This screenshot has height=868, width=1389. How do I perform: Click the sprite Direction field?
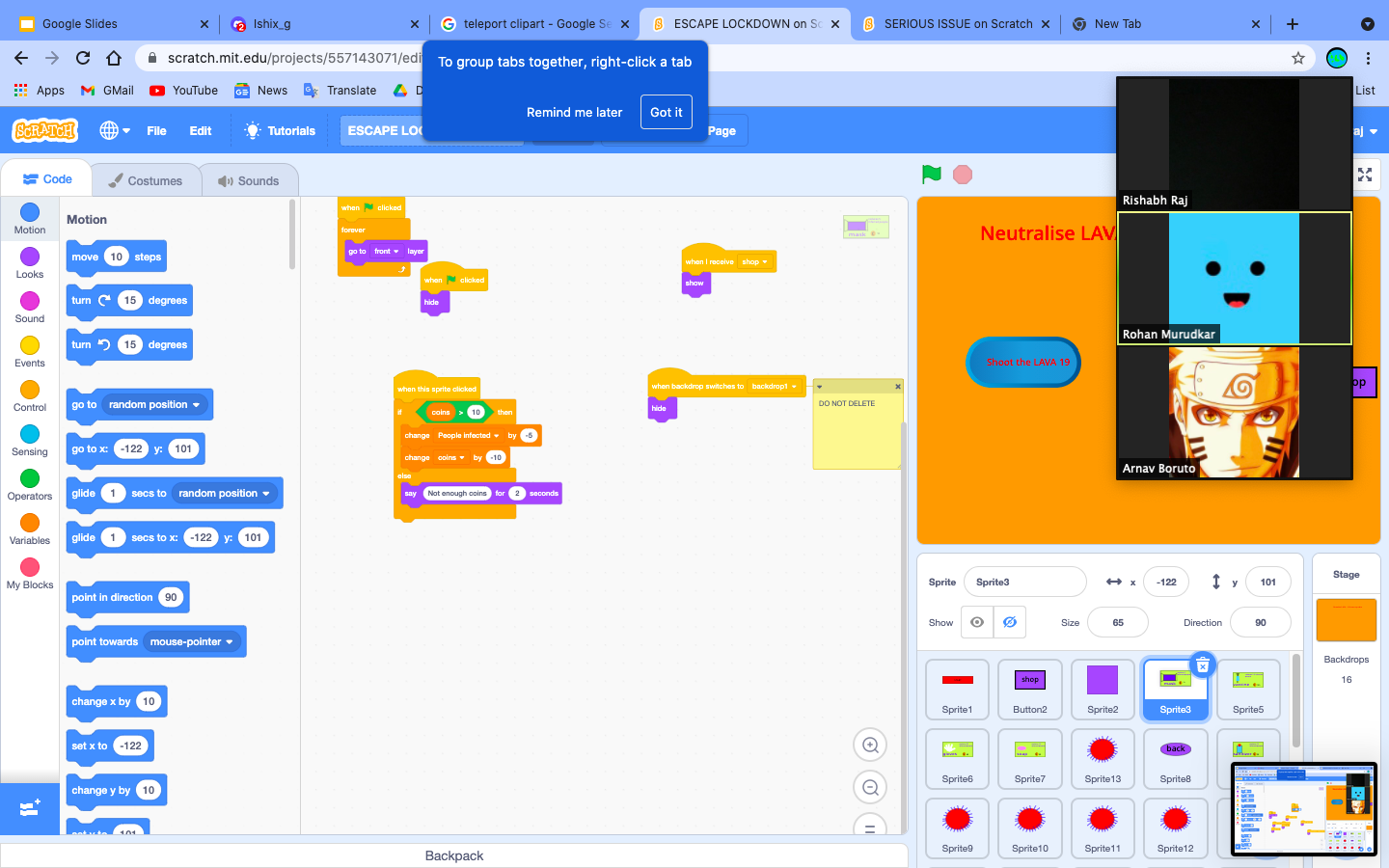click(1261, 622)
